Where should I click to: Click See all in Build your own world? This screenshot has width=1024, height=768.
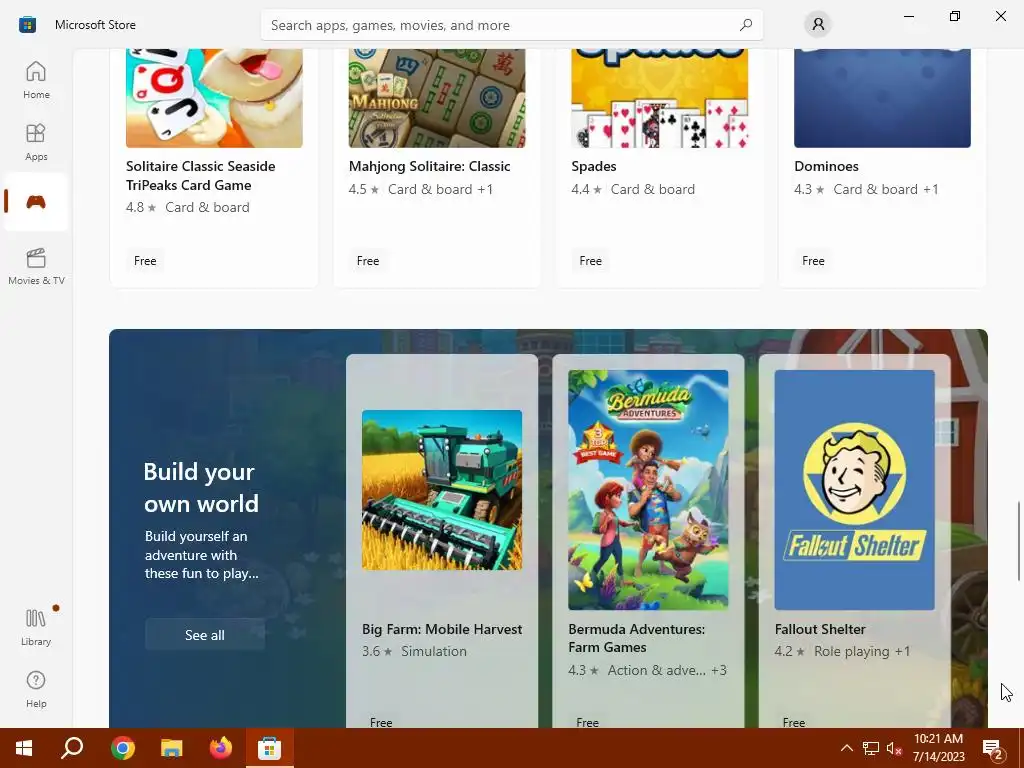(x=204, y=635)
